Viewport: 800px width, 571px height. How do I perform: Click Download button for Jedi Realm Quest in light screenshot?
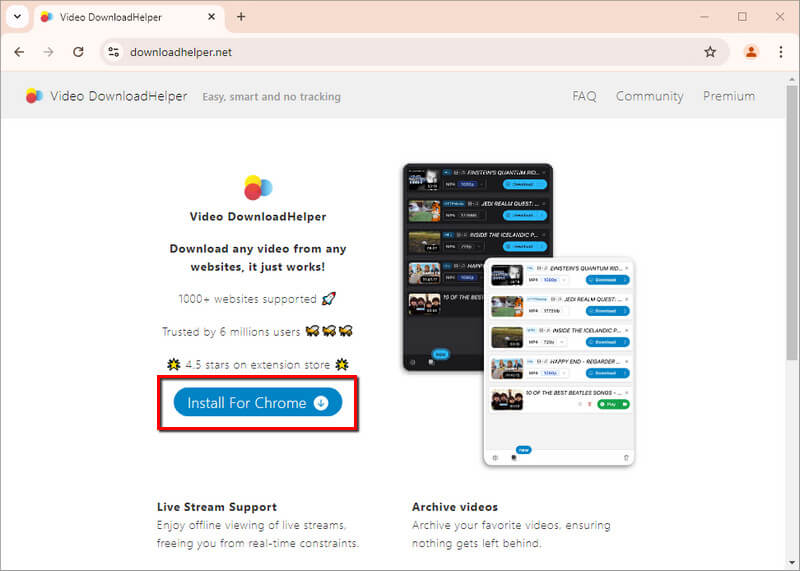[608, 311]
